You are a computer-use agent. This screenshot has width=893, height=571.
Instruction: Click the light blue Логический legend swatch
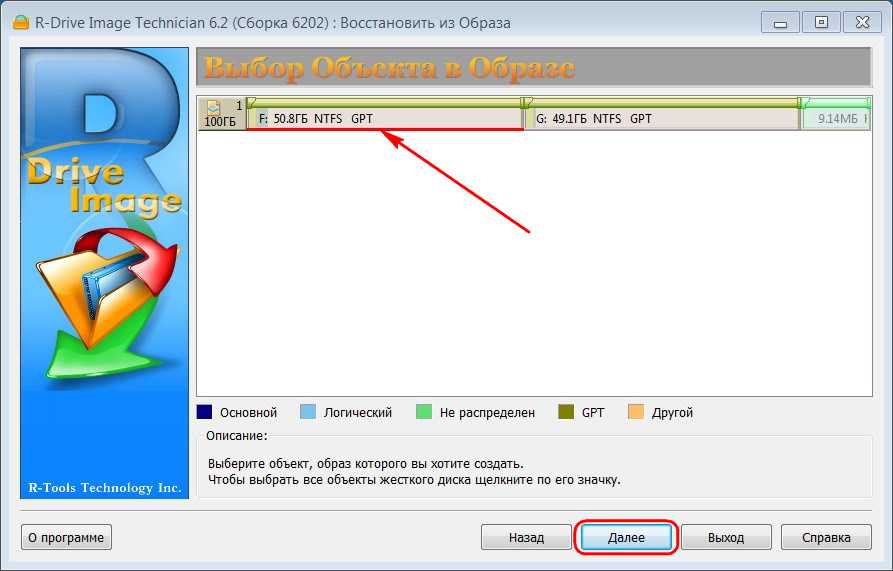pyautogui.click(x=308, y=412)
